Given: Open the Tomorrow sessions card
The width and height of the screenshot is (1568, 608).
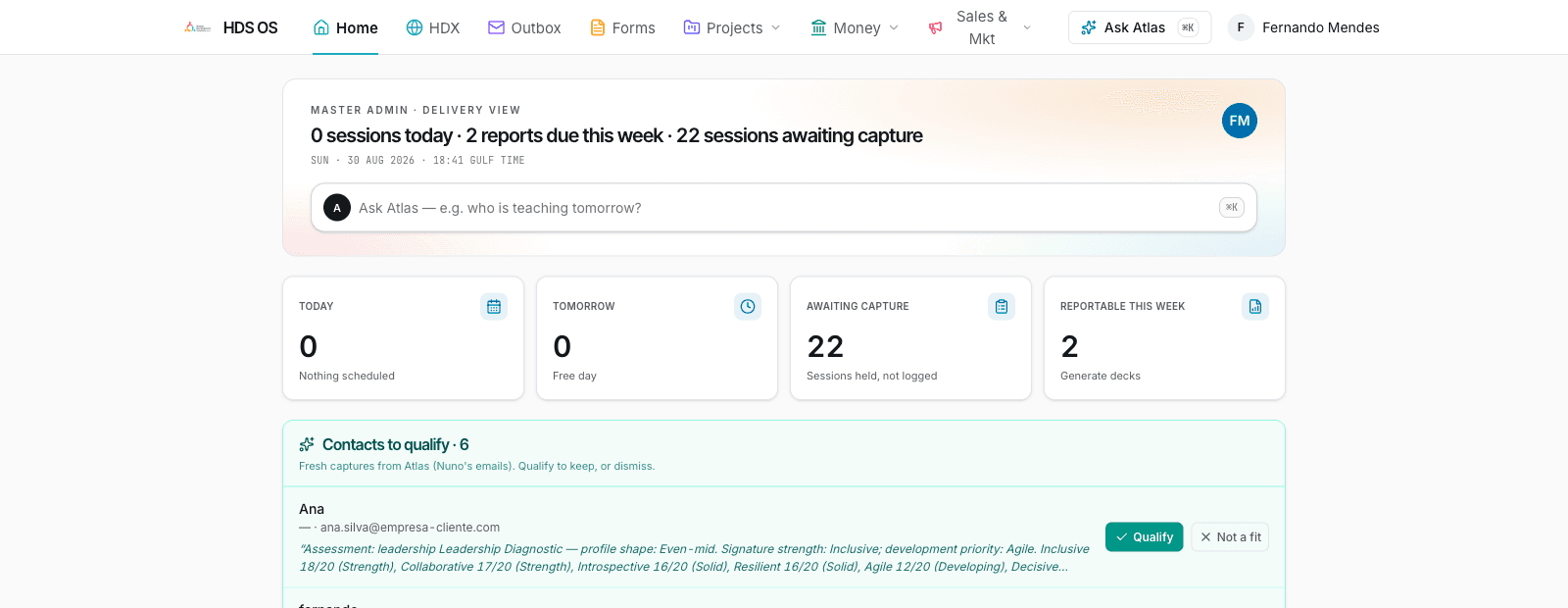Looking at the screenshot, I should pos(657,338).
